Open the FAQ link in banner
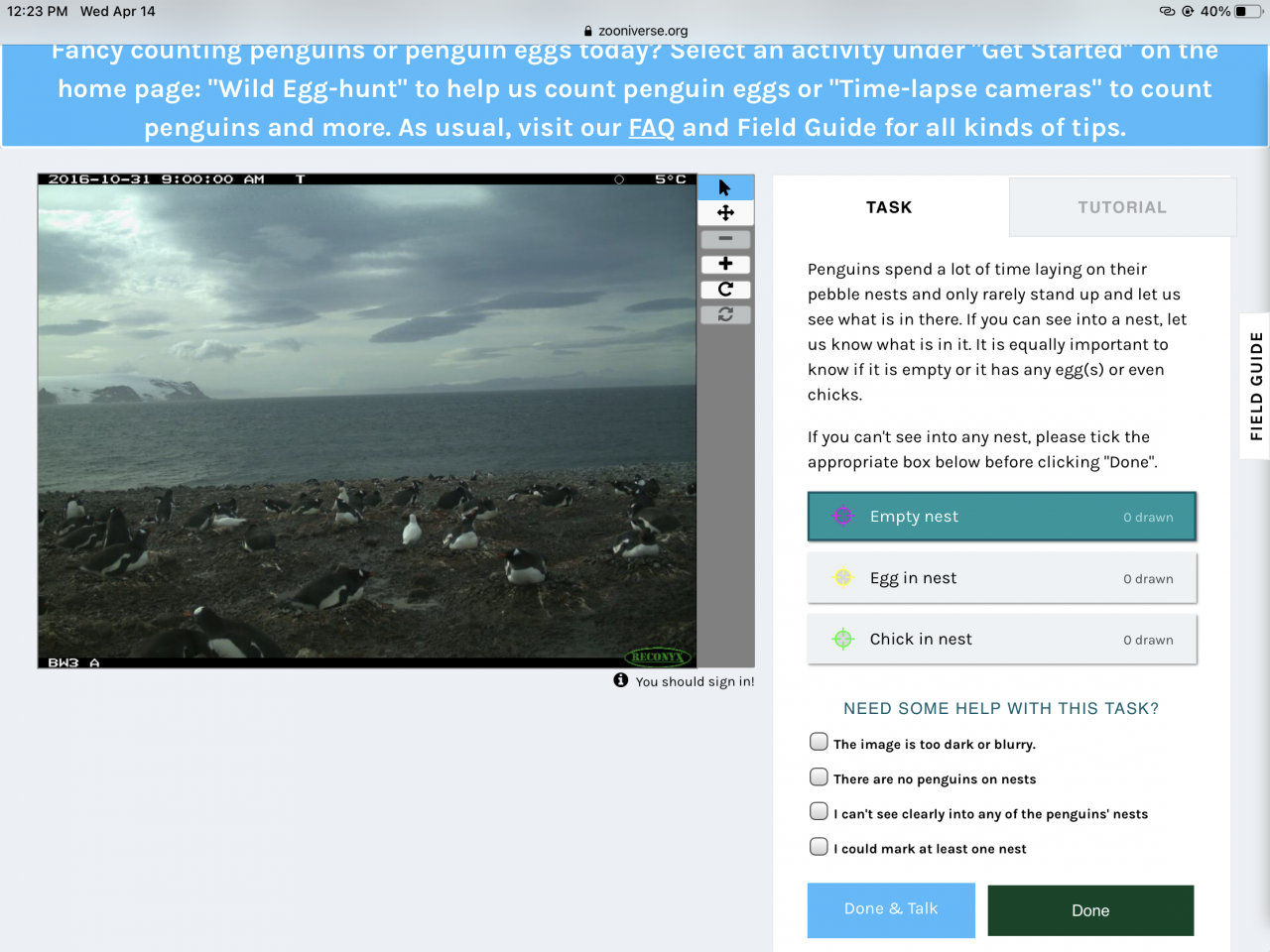1270x952 pixels. [652, 128]
